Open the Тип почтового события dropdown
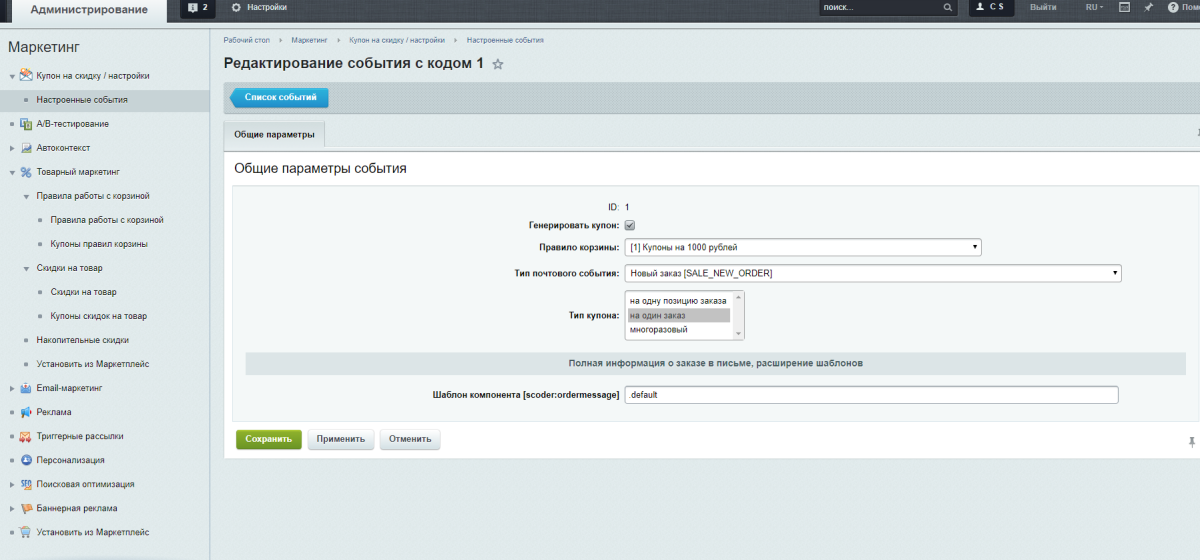 872,274
